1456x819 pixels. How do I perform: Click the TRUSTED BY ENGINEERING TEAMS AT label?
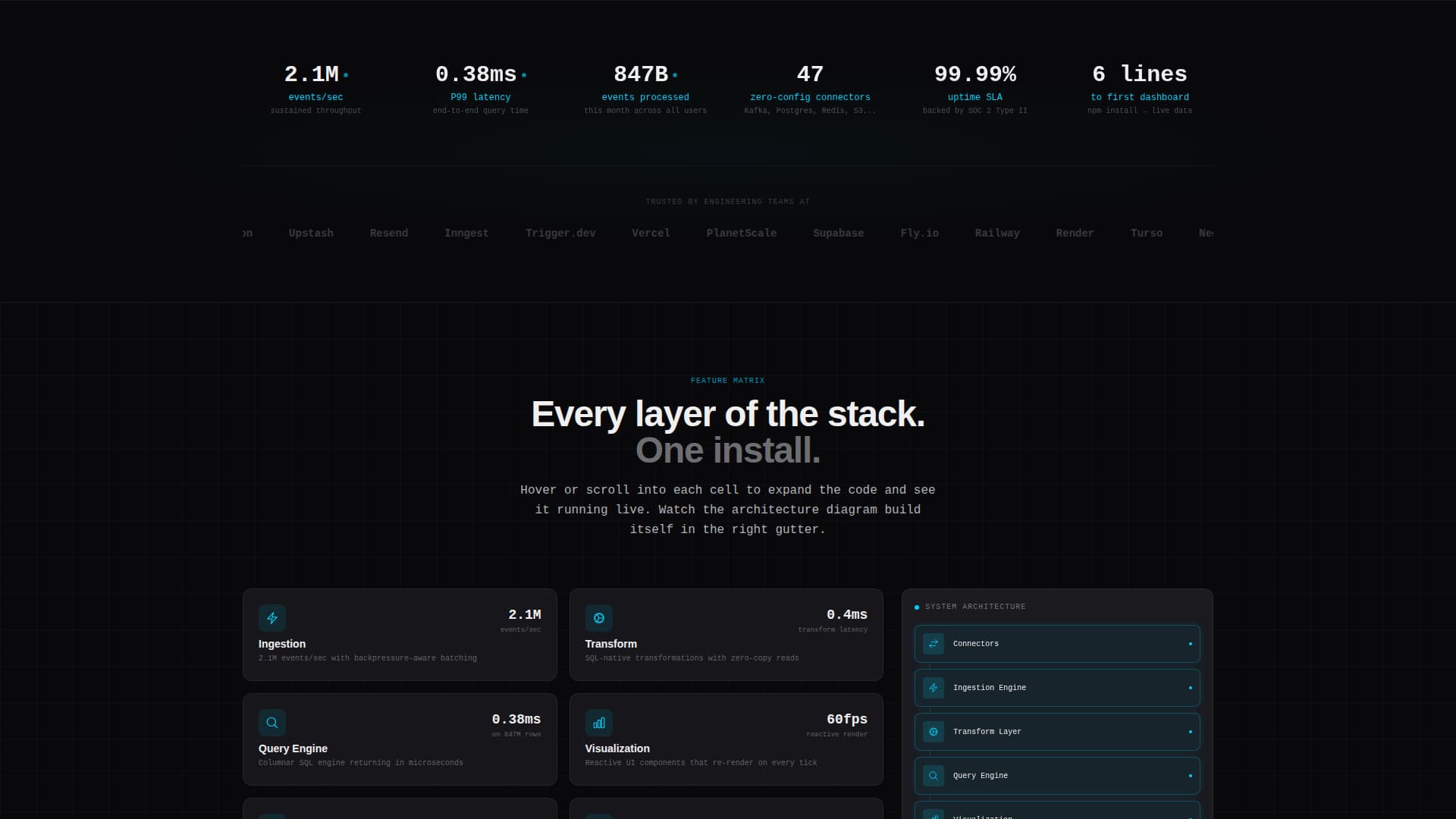[x=728, y=202]
